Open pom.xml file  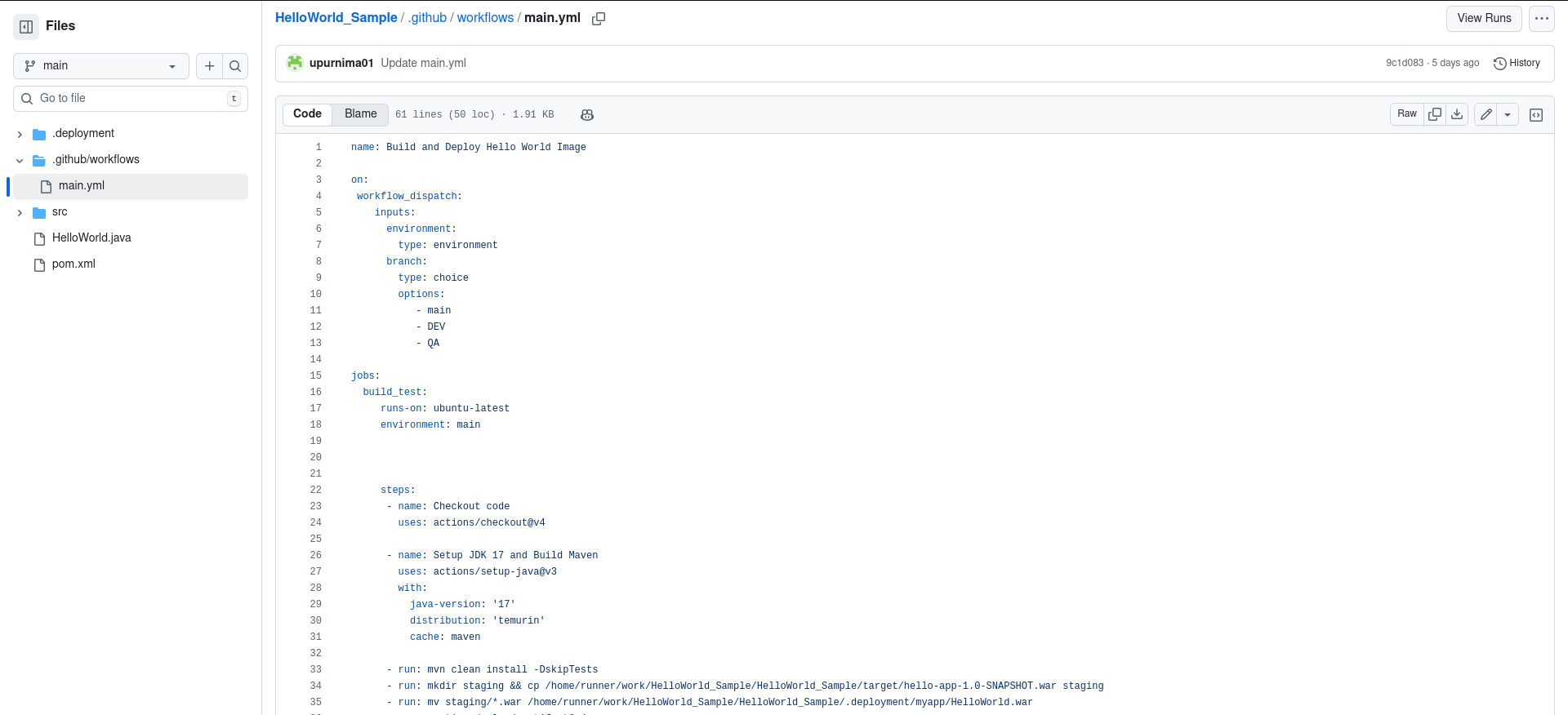coord(73,264)
